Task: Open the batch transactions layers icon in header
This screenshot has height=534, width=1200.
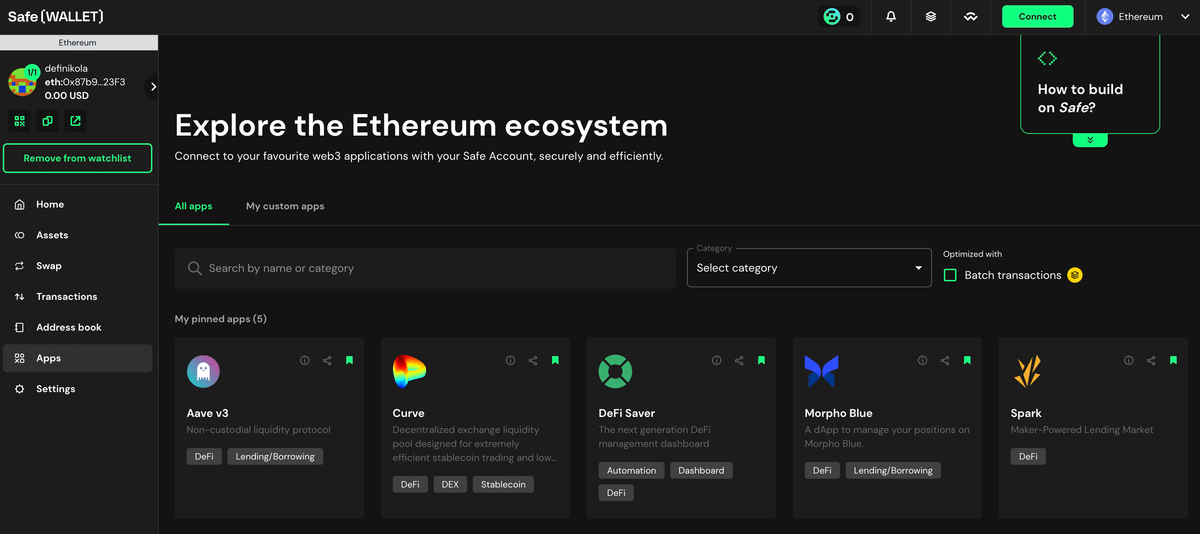Action: (x=931, y=17)
